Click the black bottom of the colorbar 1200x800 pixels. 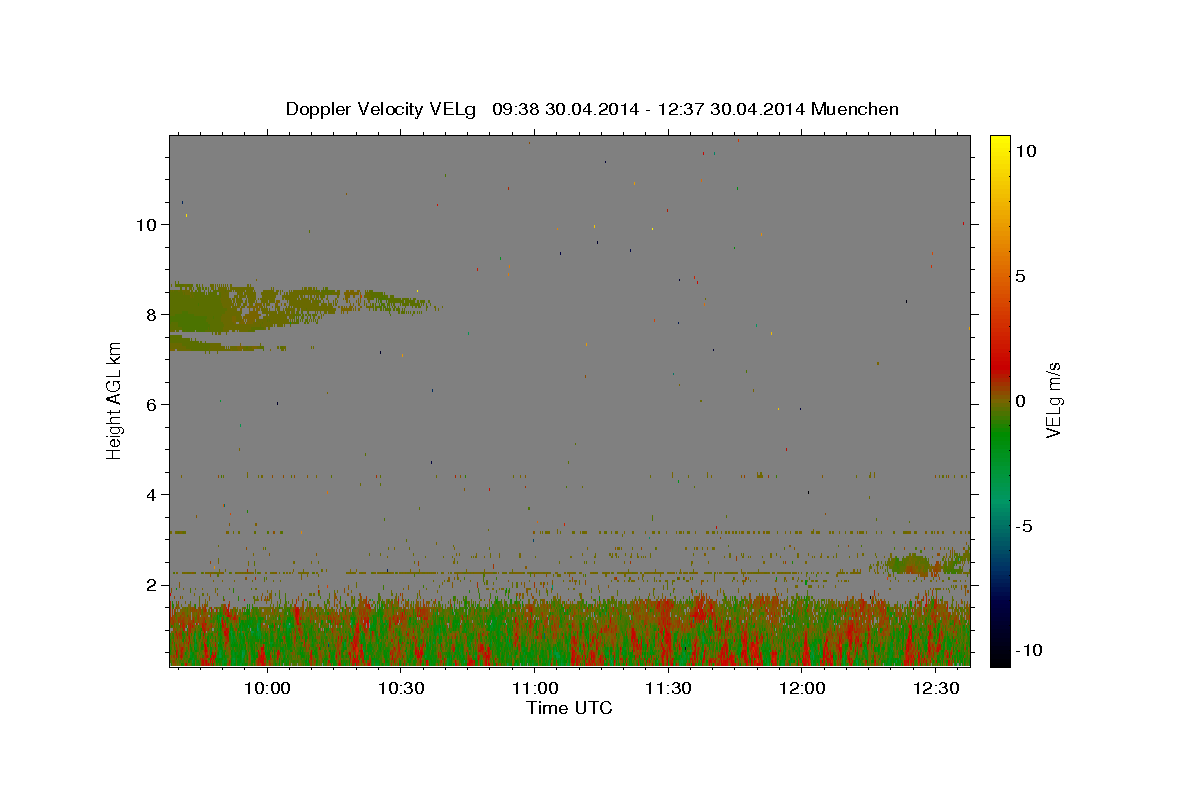(999, 655)
